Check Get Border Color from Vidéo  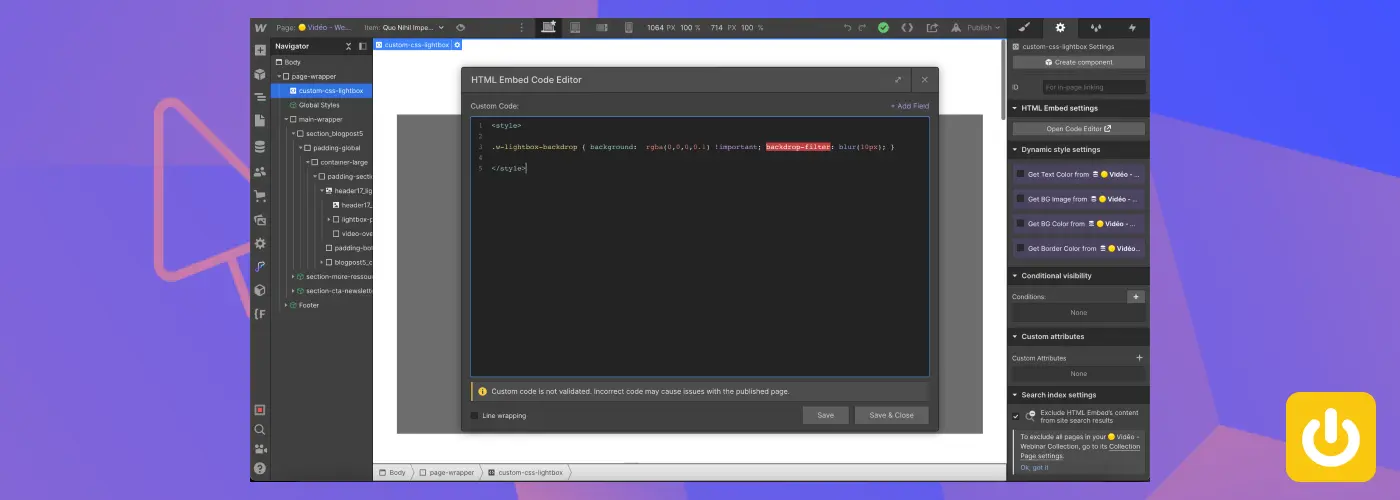(x=1020, y=248)
